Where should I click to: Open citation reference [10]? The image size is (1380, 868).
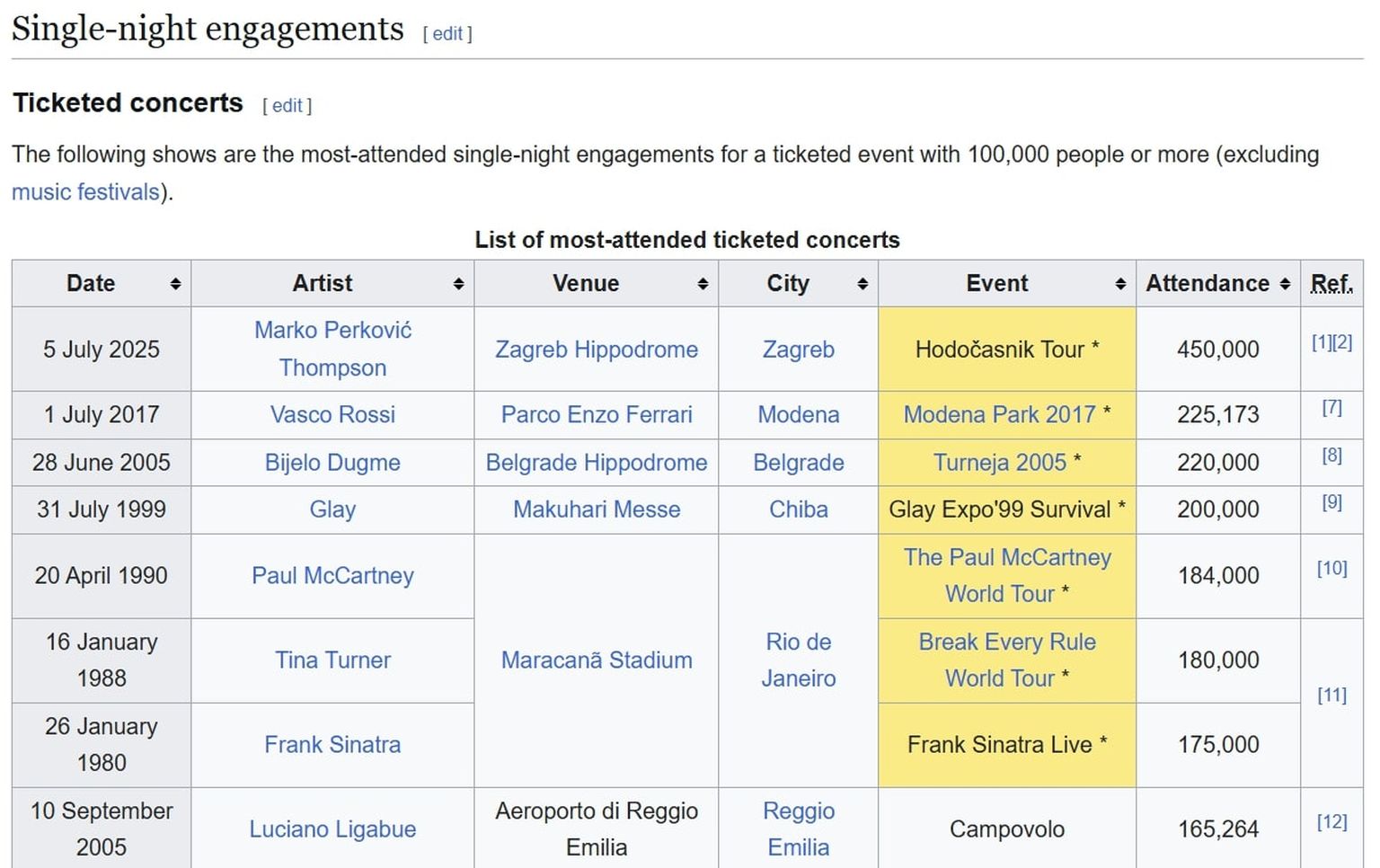(1331, 569)
